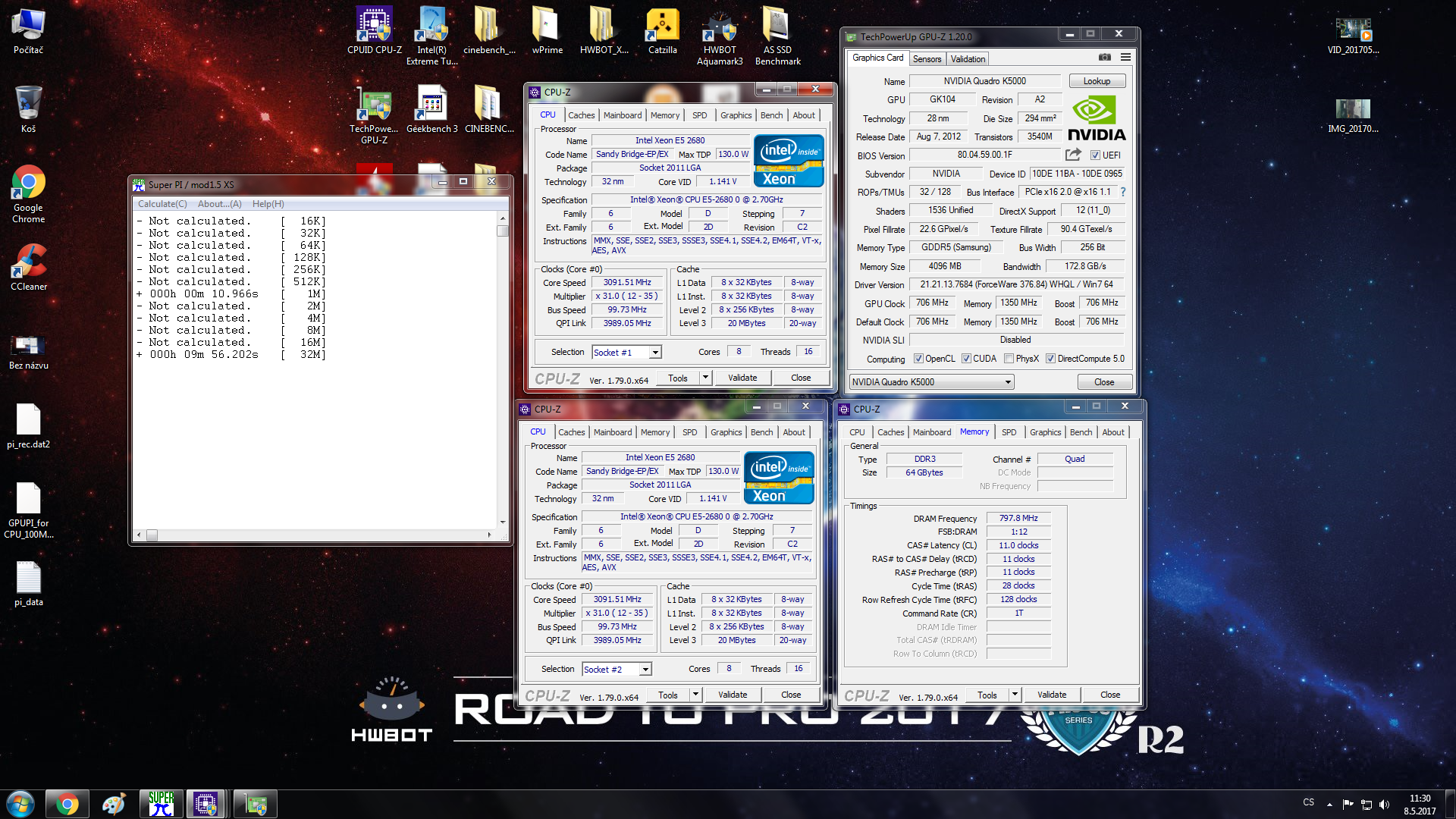The width and height of the screenshot is (1456, 819).
Task: Open the VID_201705 video file
Action: click(x=1353, y=35)
